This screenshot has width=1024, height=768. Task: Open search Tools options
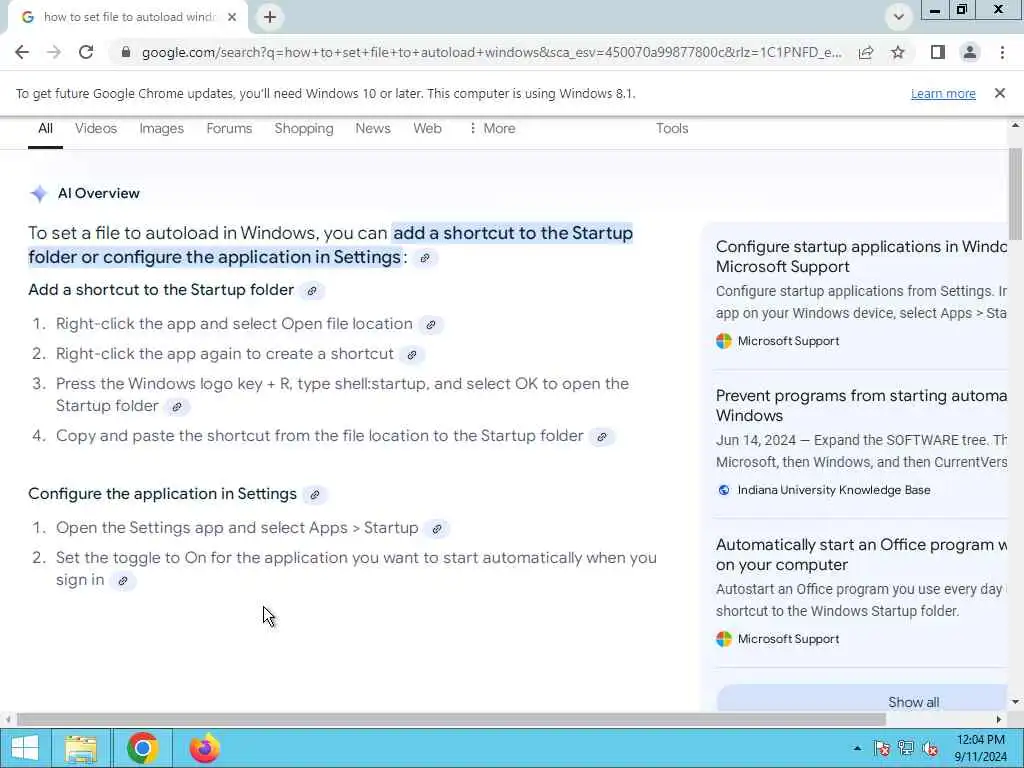672,129
